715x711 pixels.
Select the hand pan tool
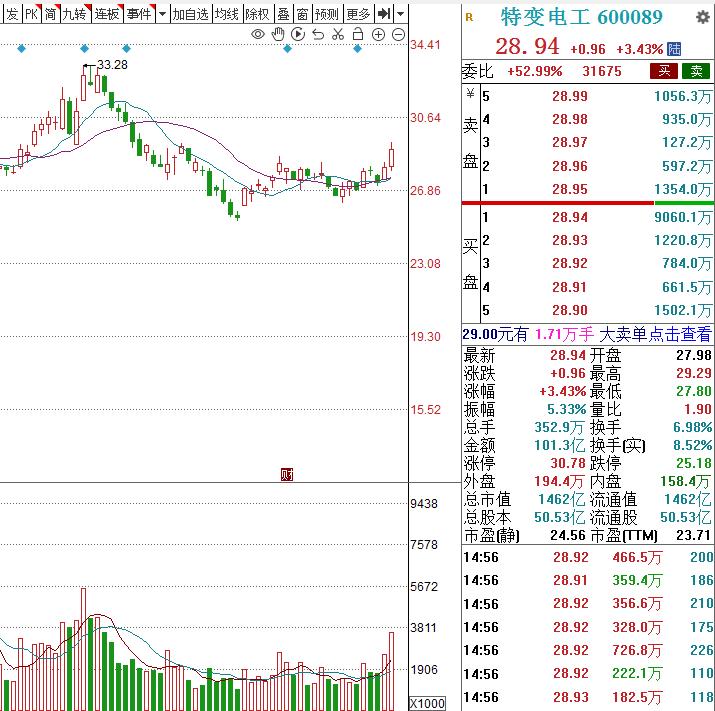[278, 34]
